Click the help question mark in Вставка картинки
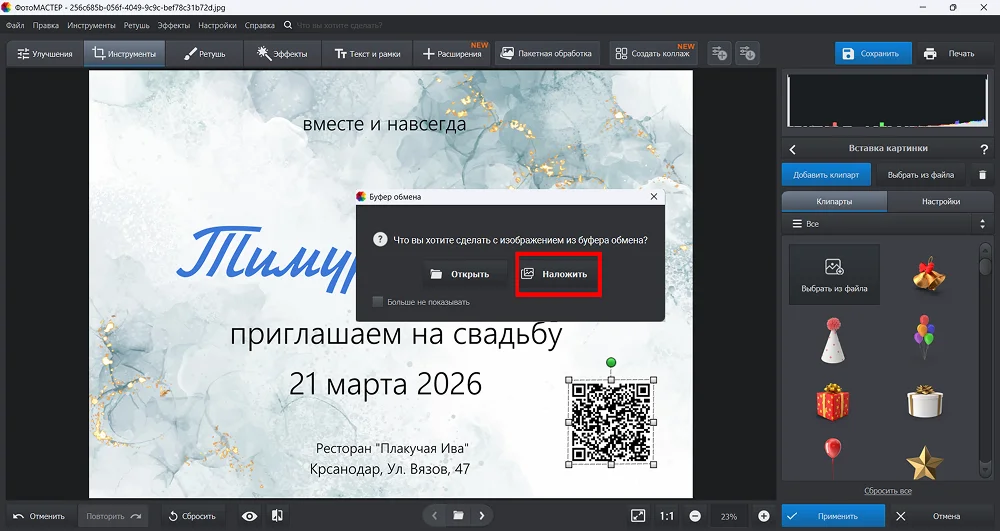The width and height of the screenshot is (1000, 531). (984, 149)
